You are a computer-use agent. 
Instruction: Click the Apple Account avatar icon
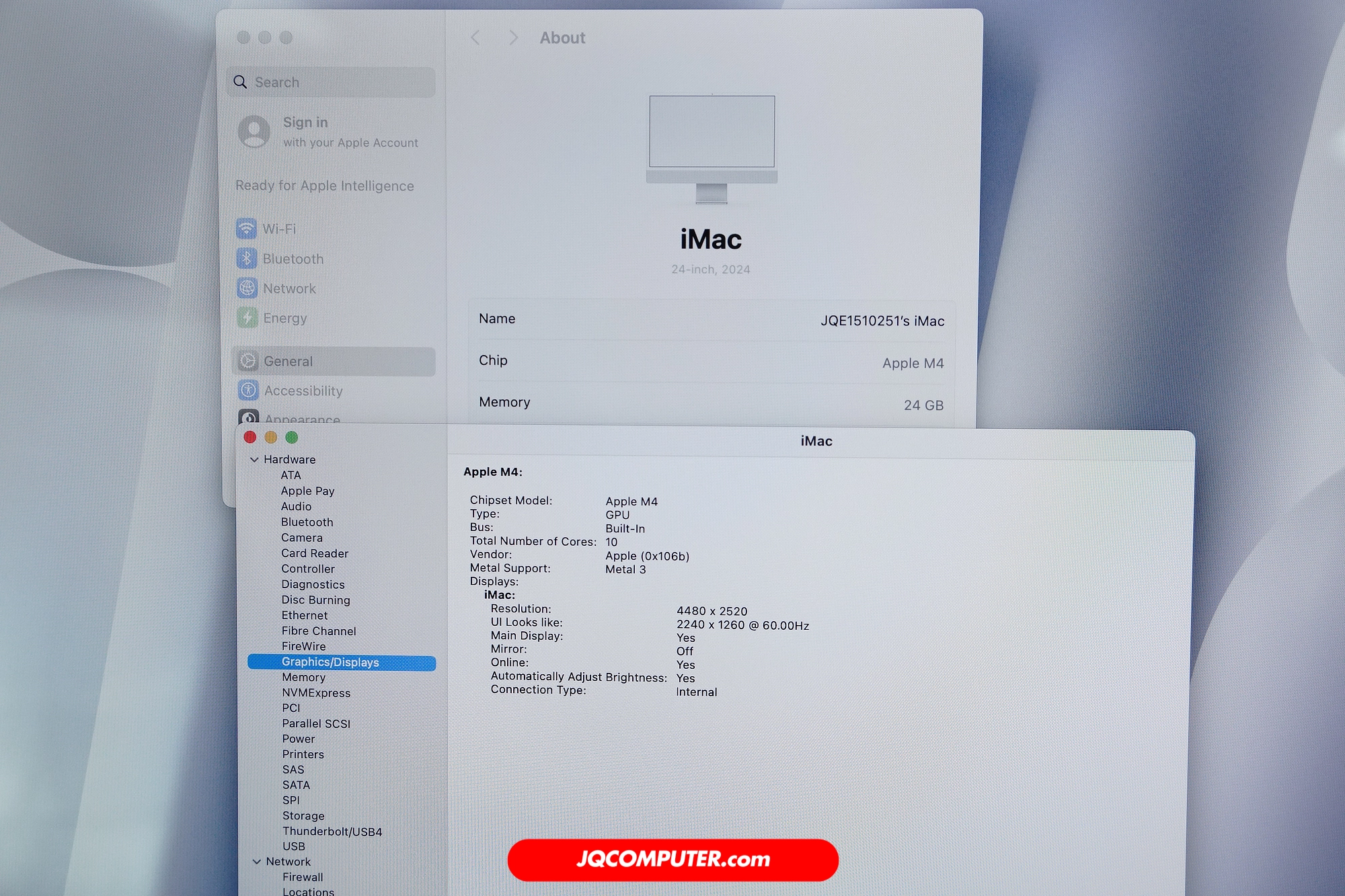click(x=254, y=131)
